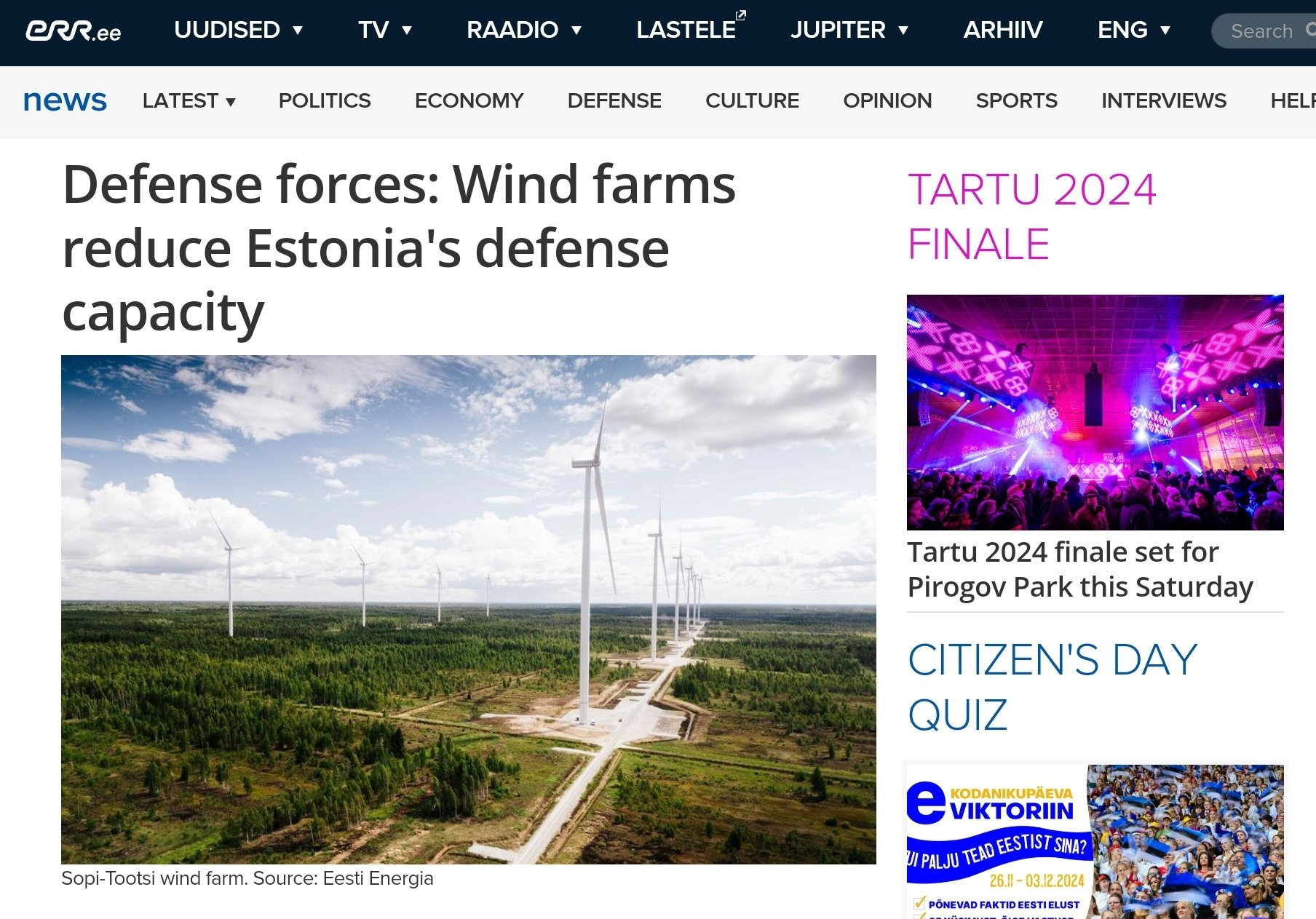Read the Tartu 2024 finale Pirogov Park article
The width and height of the screenshot is (1316, 919).
(x=1080, y=569)
